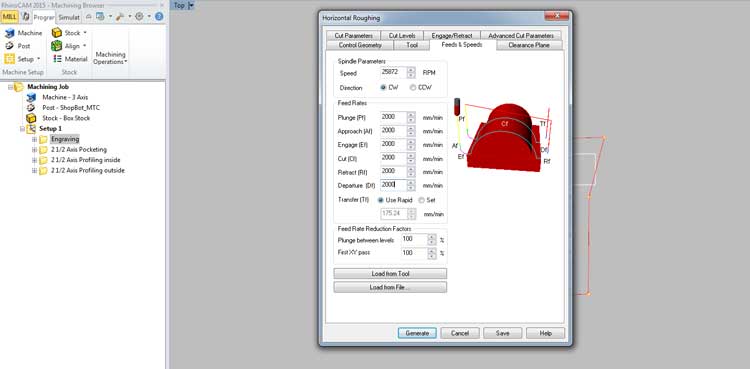This screenshot has width=750, height=369.
Task: Switch to the Tool tab
Action: pyautogui.click(x=412, y=45)
